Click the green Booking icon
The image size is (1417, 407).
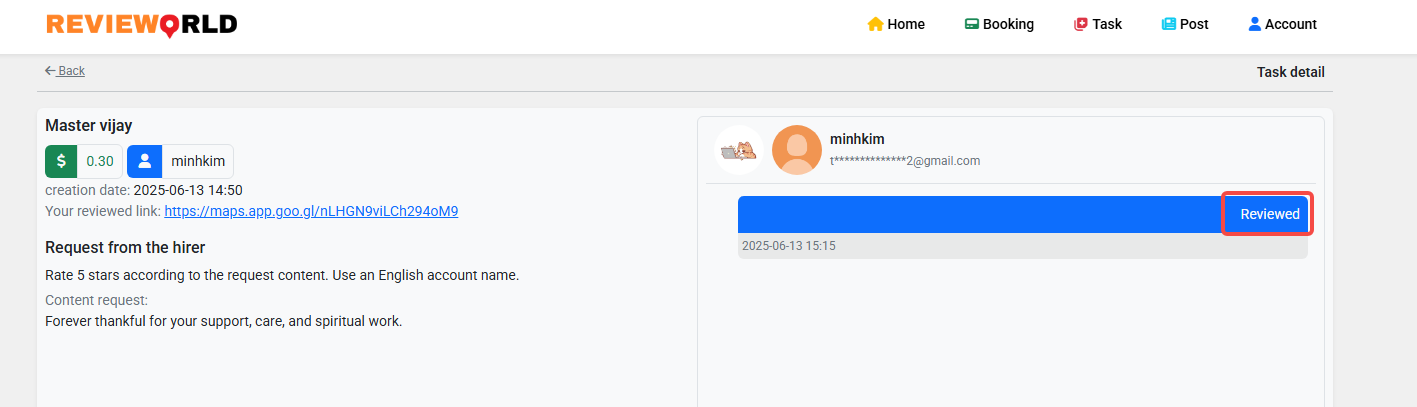pyautogui.click(x=971, y=24)
